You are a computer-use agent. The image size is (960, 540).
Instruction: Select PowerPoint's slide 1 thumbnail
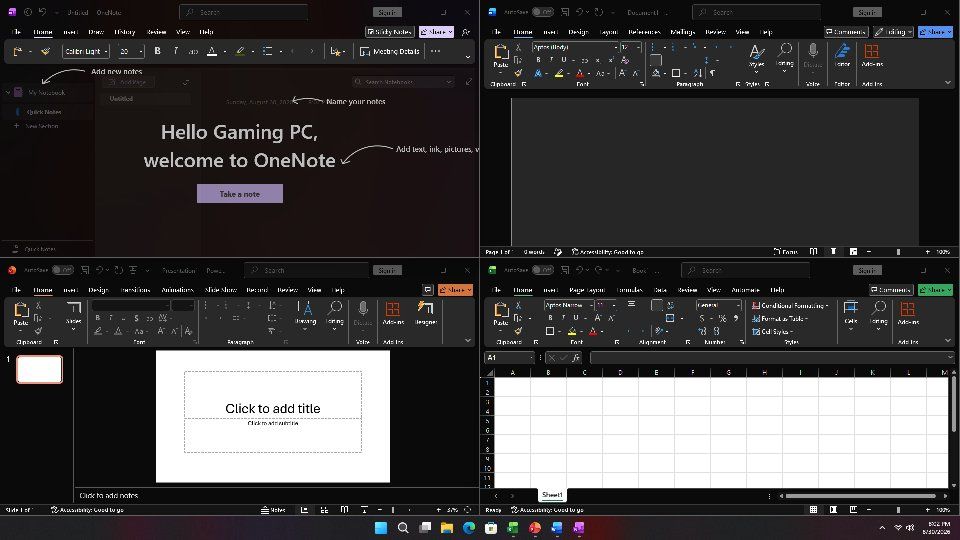point(39,369)
